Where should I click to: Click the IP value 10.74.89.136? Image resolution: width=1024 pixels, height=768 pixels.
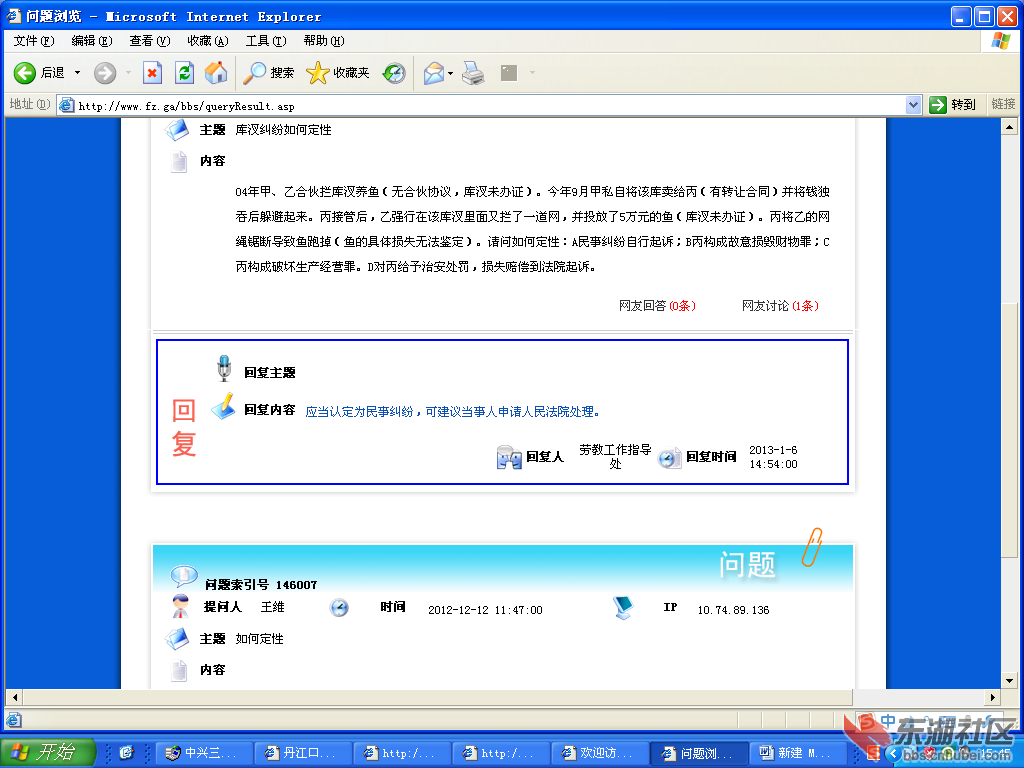click(x=733, y=610)
